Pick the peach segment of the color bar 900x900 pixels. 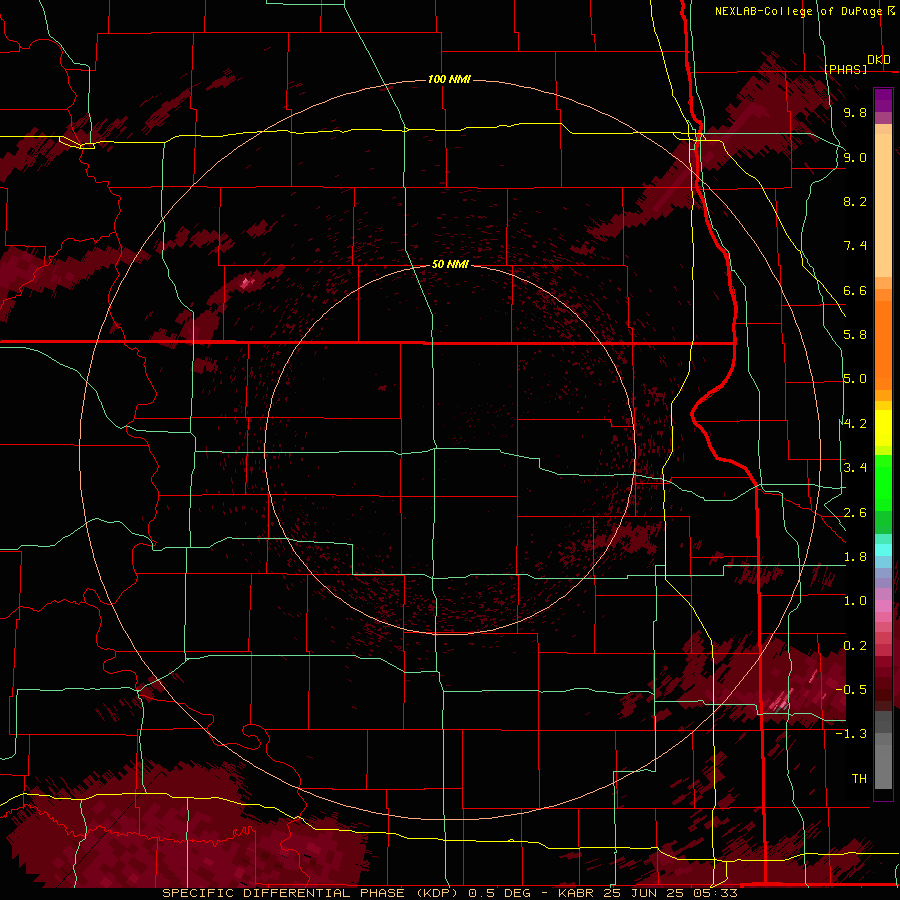[x=883, y=205]
